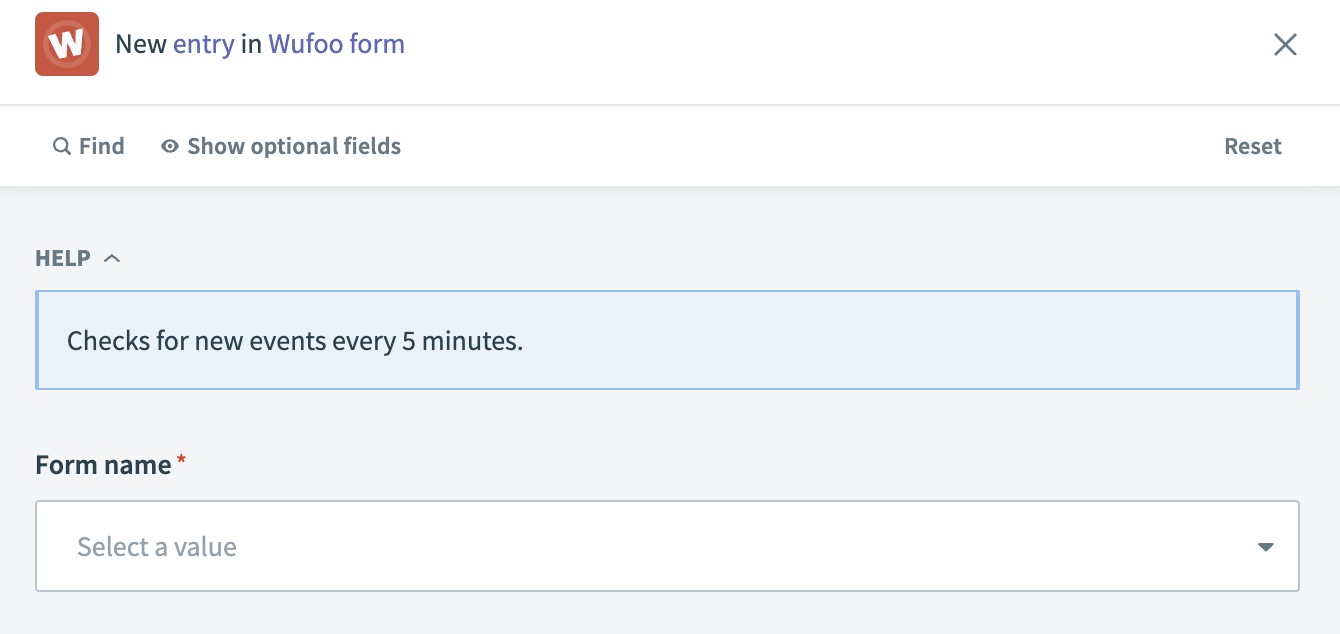Follow the "entry" link in the title

[203, 44]
